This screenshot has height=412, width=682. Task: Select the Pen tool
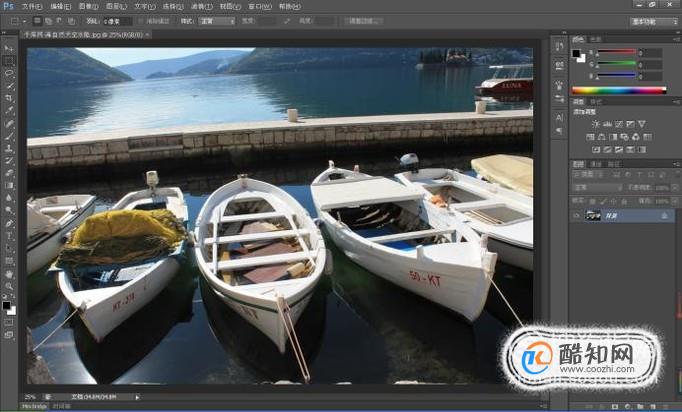pos(9,224)
